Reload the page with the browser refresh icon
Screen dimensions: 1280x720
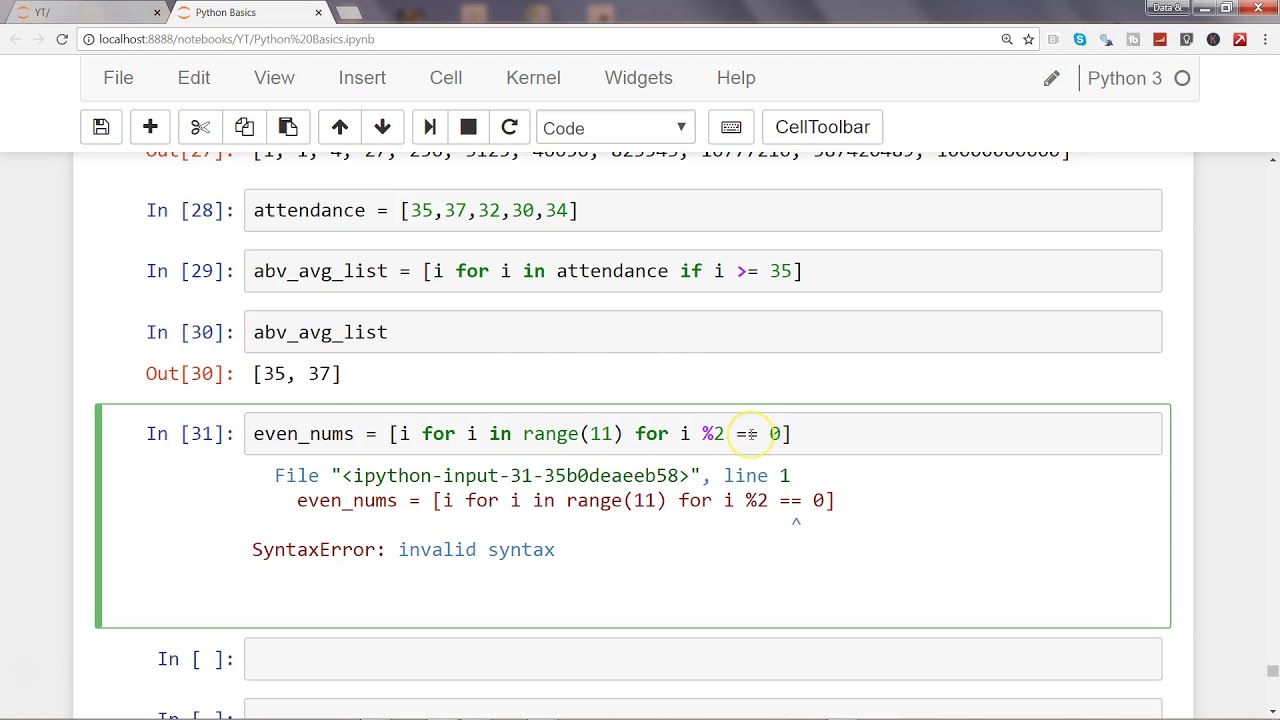click(62, 39)
